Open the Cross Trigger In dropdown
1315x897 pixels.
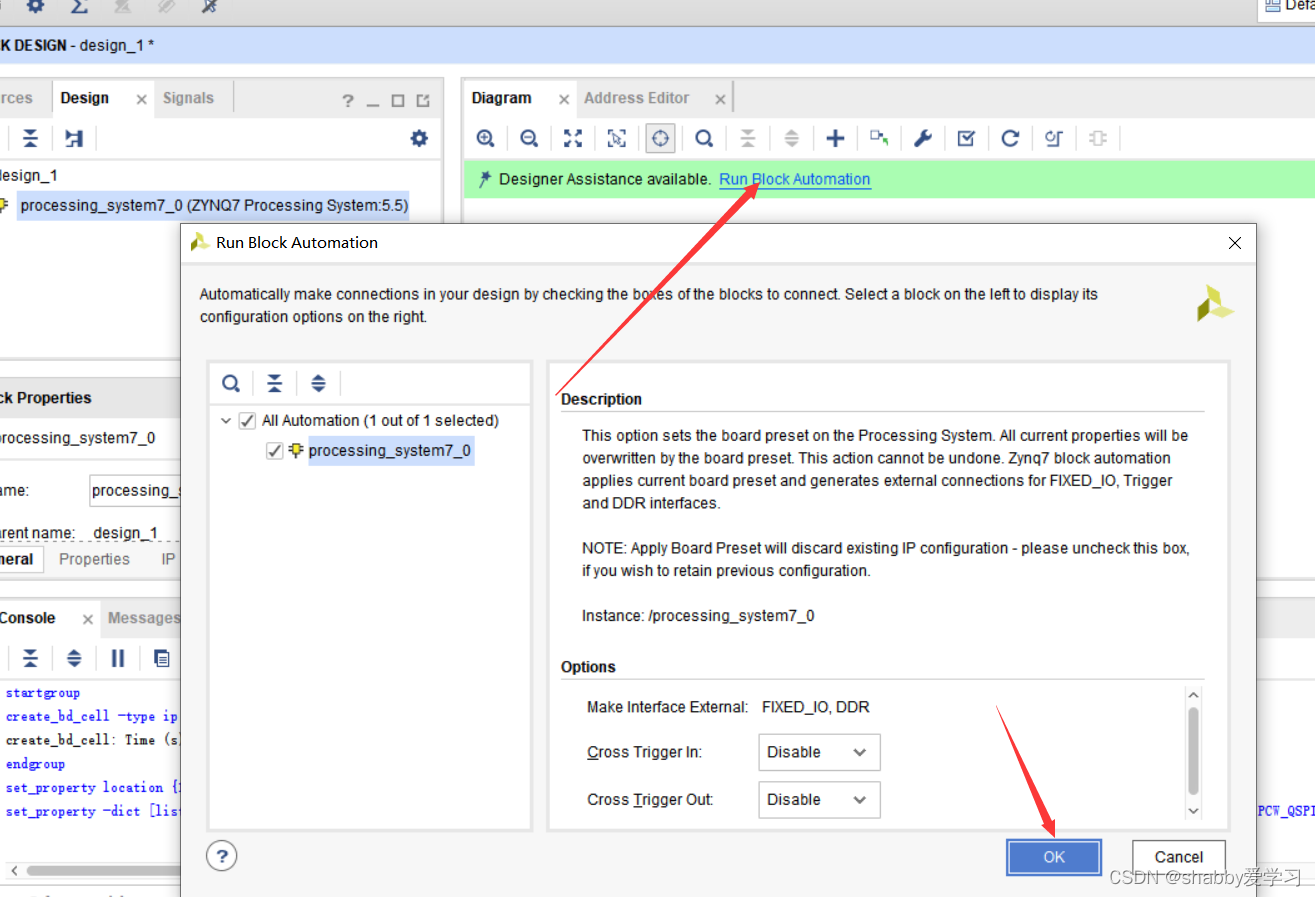point(819,752)
